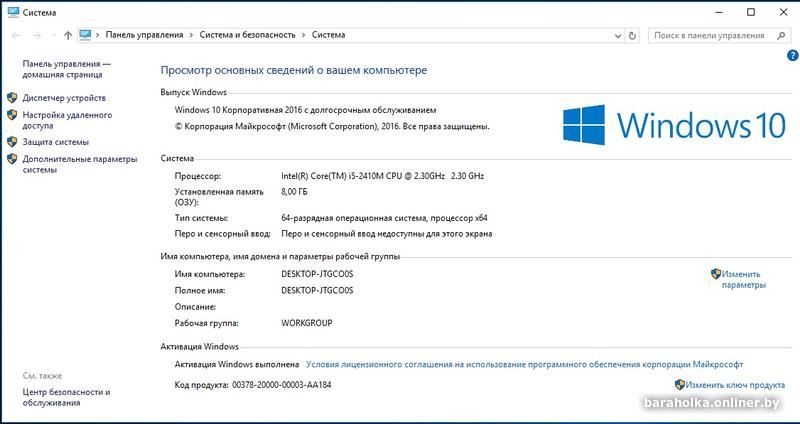Go to Панель управления — домашняя страница
Image resolution: width=800 pixels, height=424 pixels.
coord(66,69)
